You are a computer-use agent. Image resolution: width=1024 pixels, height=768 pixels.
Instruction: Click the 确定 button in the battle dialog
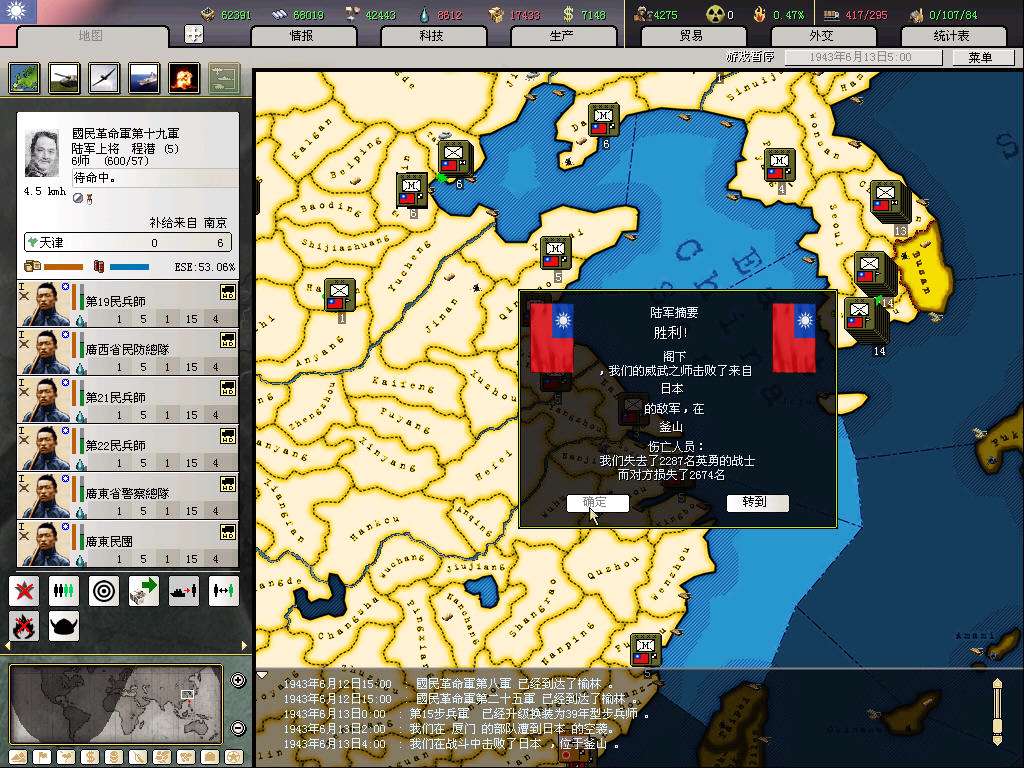597,503
